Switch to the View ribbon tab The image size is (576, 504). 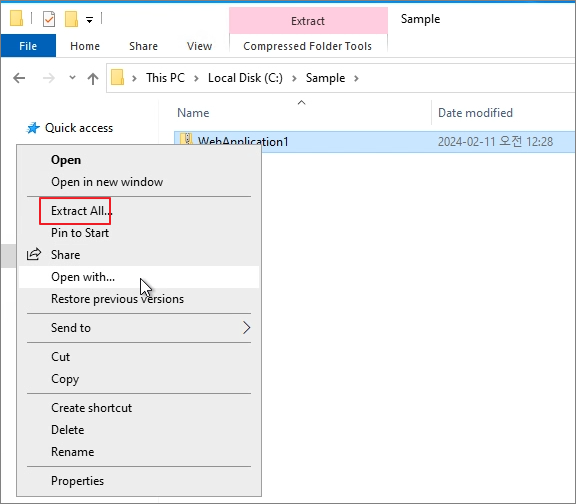[199, 46]
